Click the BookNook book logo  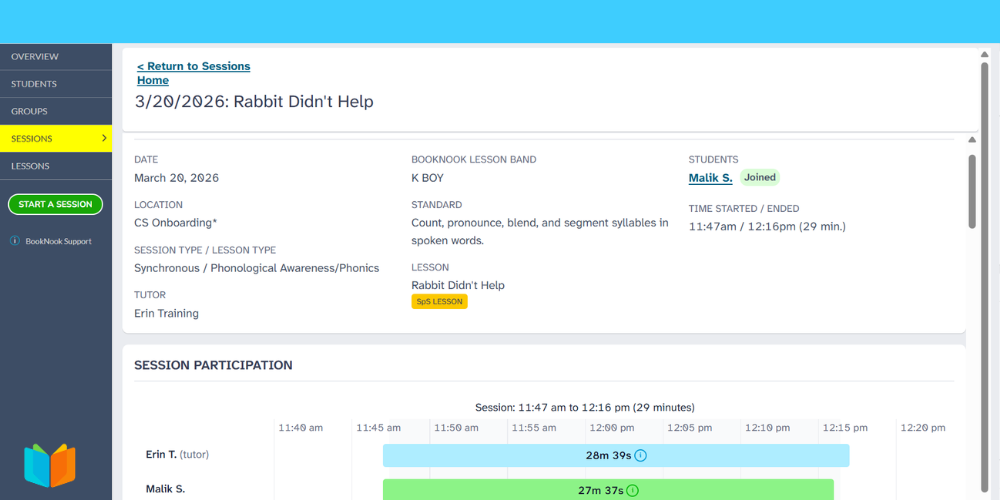click(x=50, y=465)
